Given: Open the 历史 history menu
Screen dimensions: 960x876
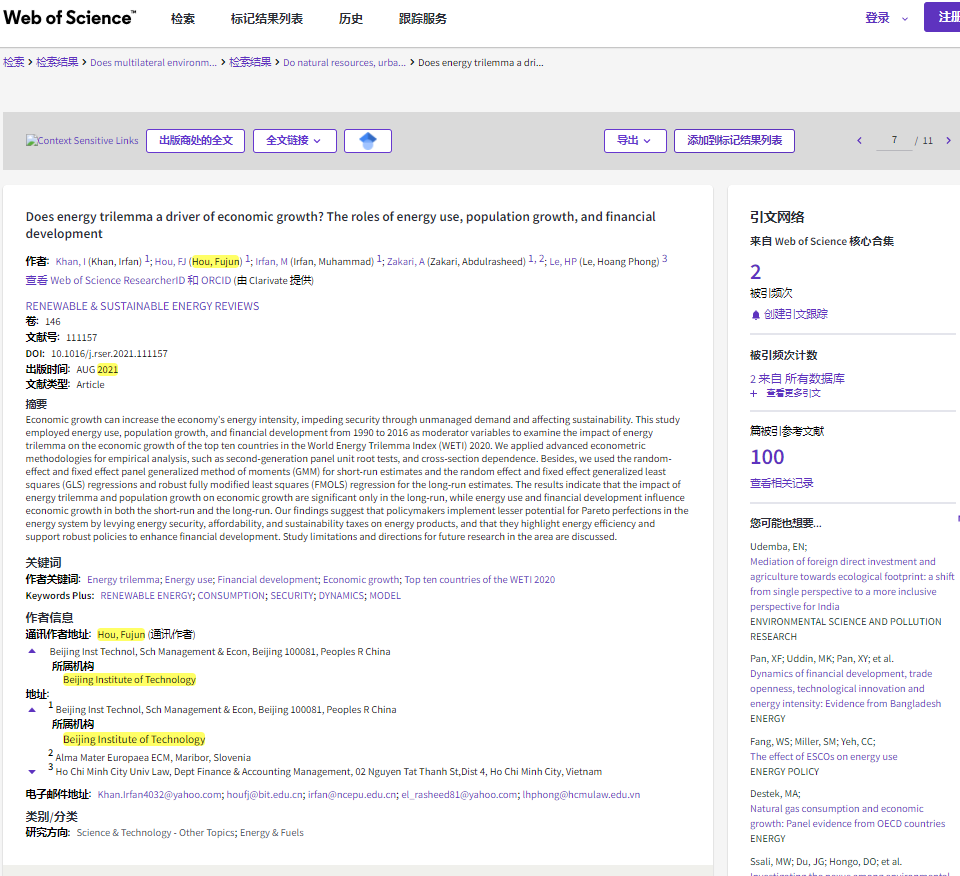Looking at the screenshot, I should click(x=350, y=18).
